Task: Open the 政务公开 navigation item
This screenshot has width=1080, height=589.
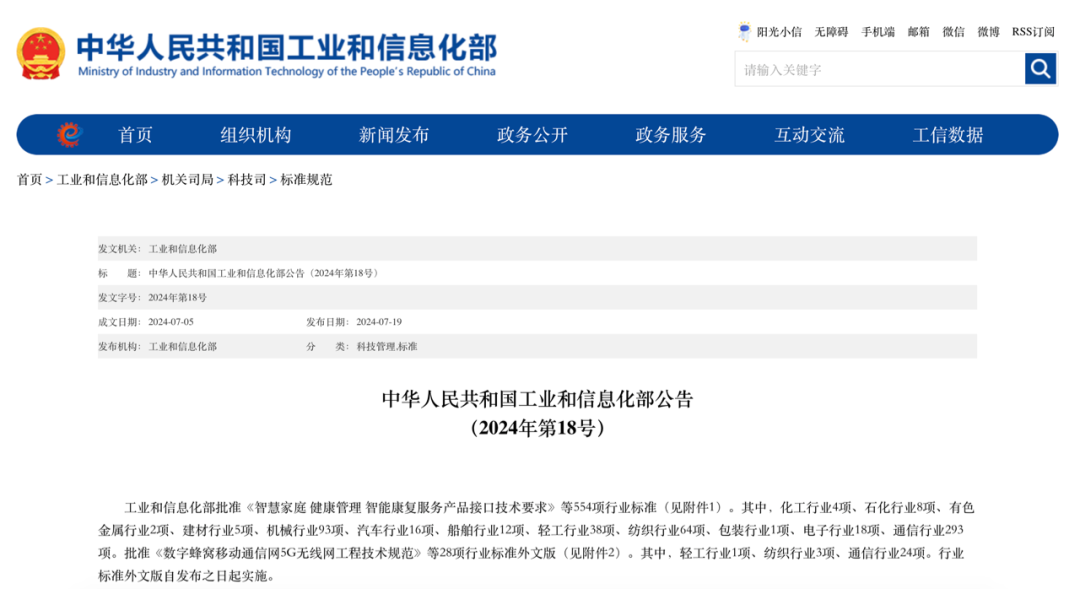Action: point(532,135)
